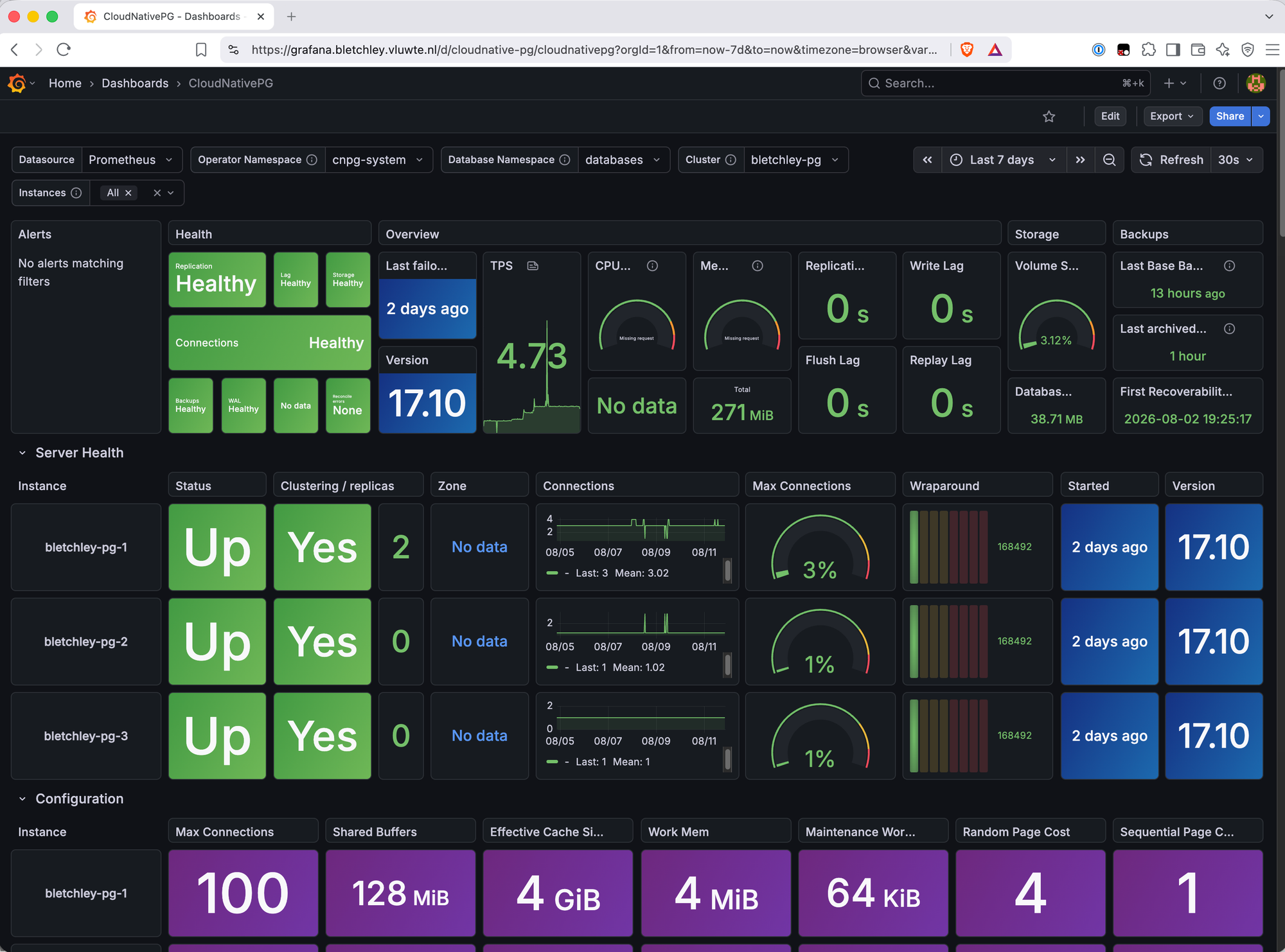The width and height of the screenshot is (1285, 952).
Task: Click the info icon next to Database Namespace
Action: [x=565, y=160]
